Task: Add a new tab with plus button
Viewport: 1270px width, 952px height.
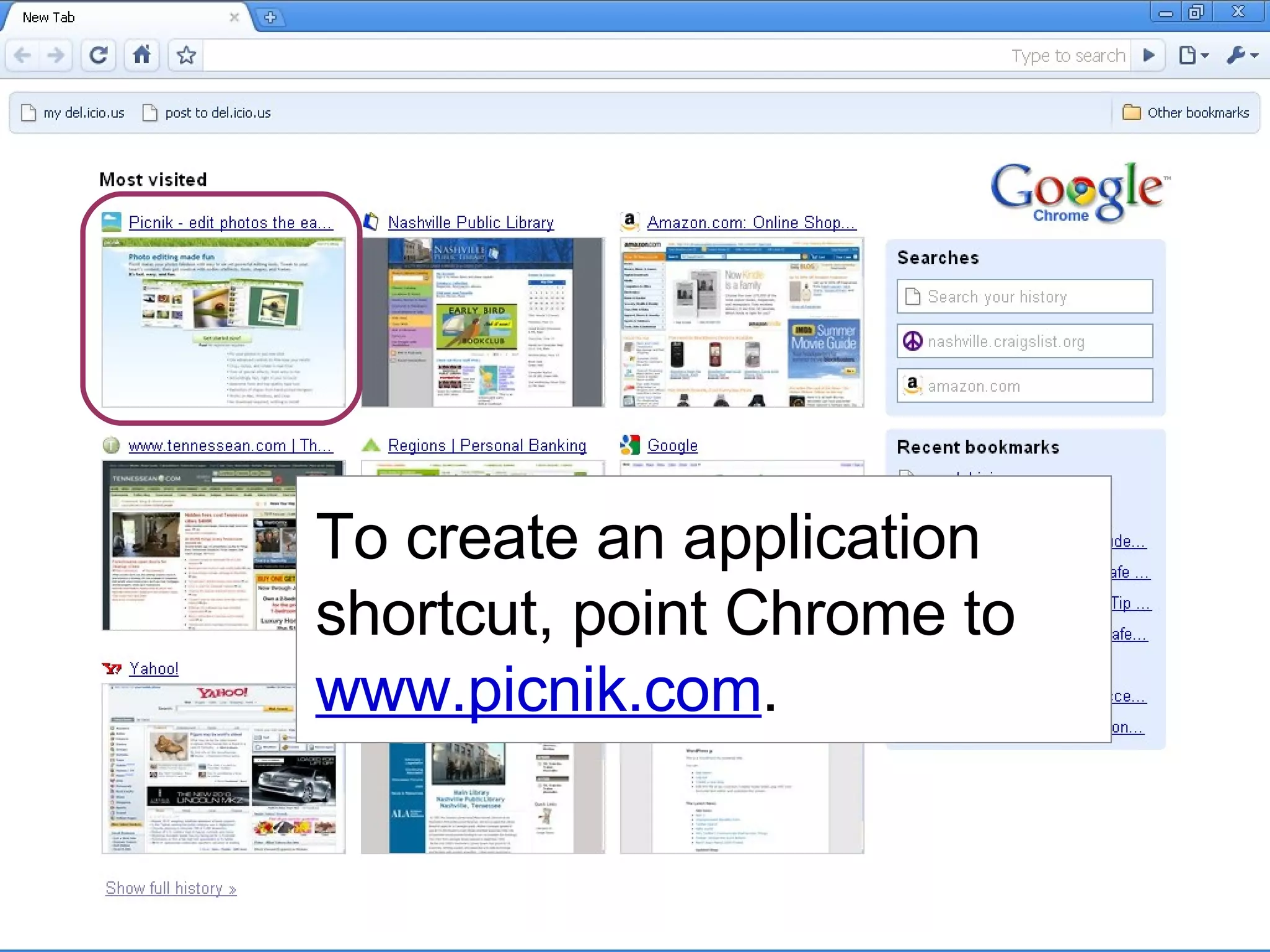Action: point(270,17)
